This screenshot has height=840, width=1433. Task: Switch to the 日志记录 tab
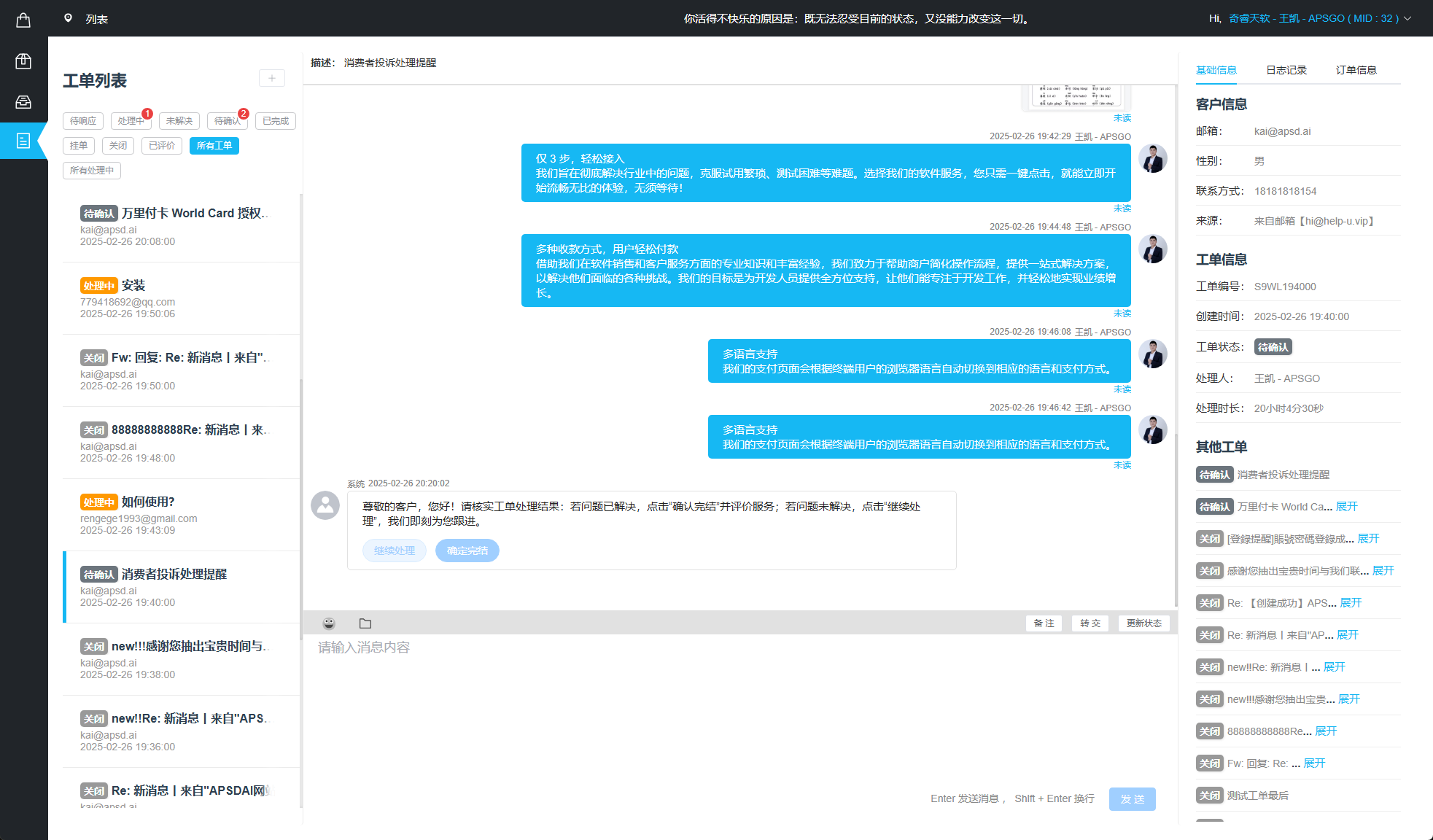(x=1286, y=69)
